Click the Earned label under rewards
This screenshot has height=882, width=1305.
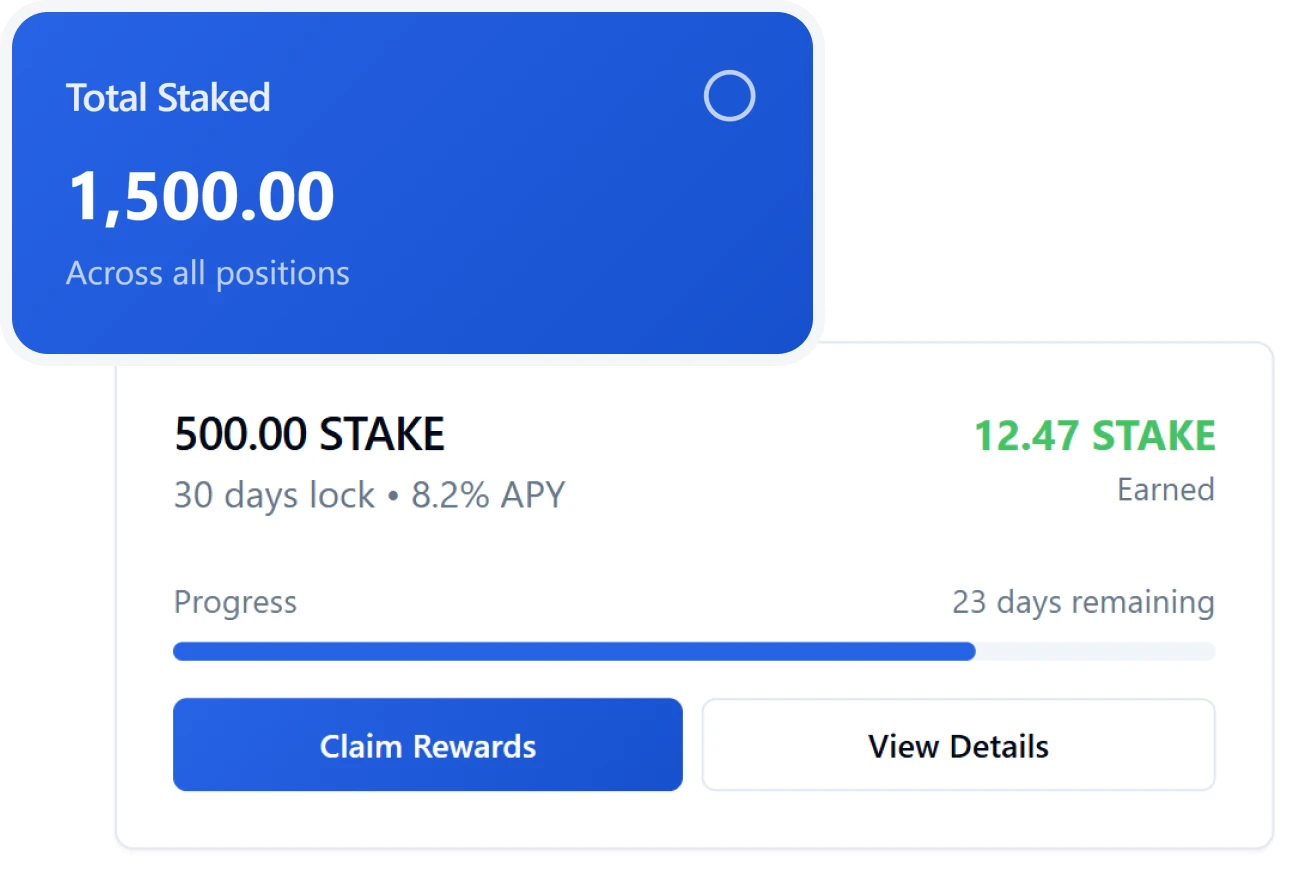(1166, 490)
